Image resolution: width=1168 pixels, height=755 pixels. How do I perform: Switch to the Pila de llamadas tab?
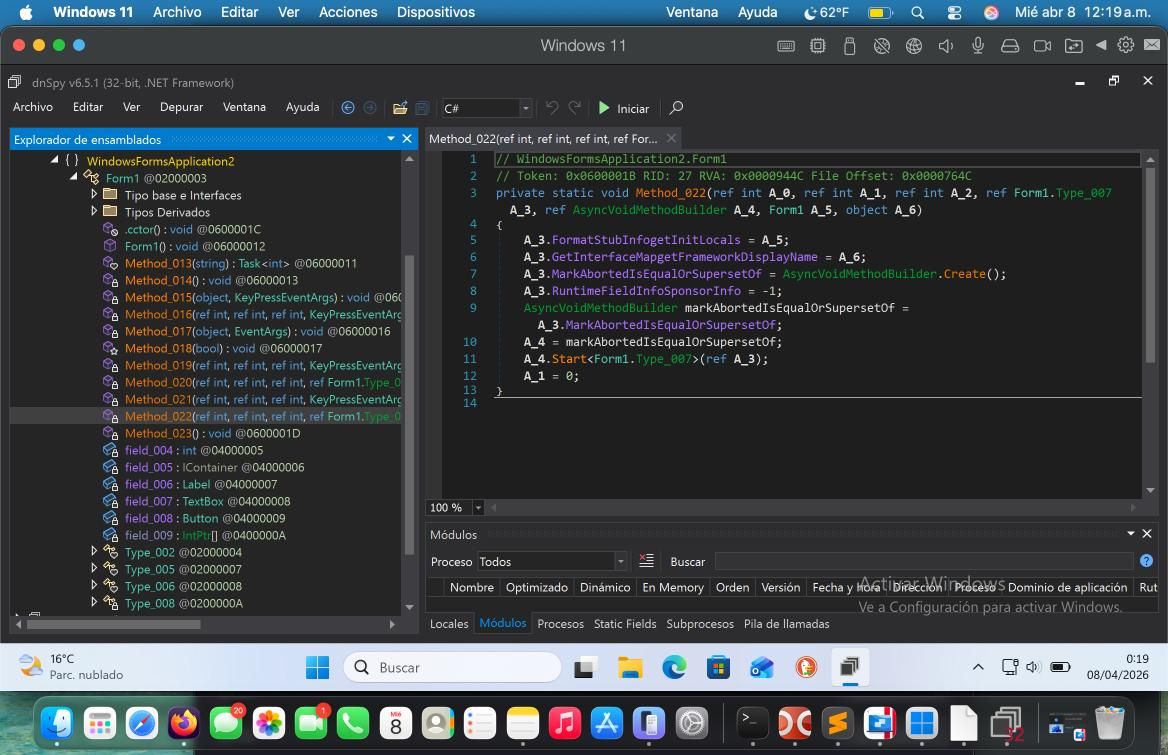pos(786,623)
